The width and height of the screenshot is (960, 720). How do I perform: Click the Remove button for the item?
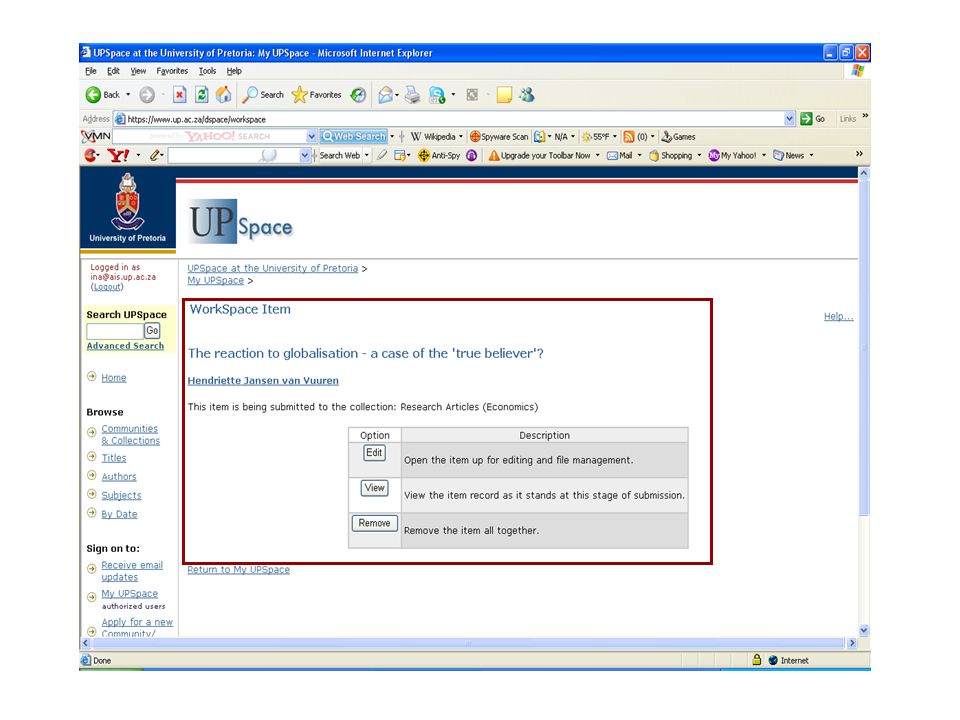pyautogui.click(x=374, y=523)
